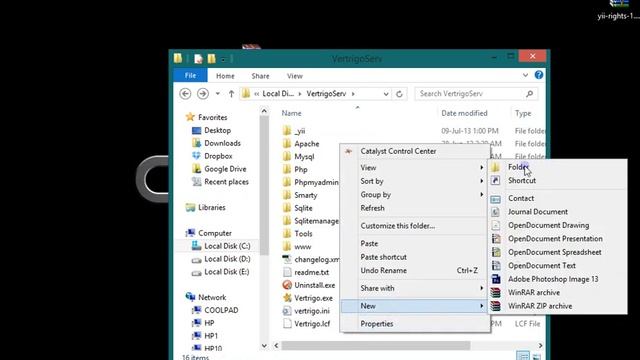Select the Sqlite folder

click(x=303, y=208)
